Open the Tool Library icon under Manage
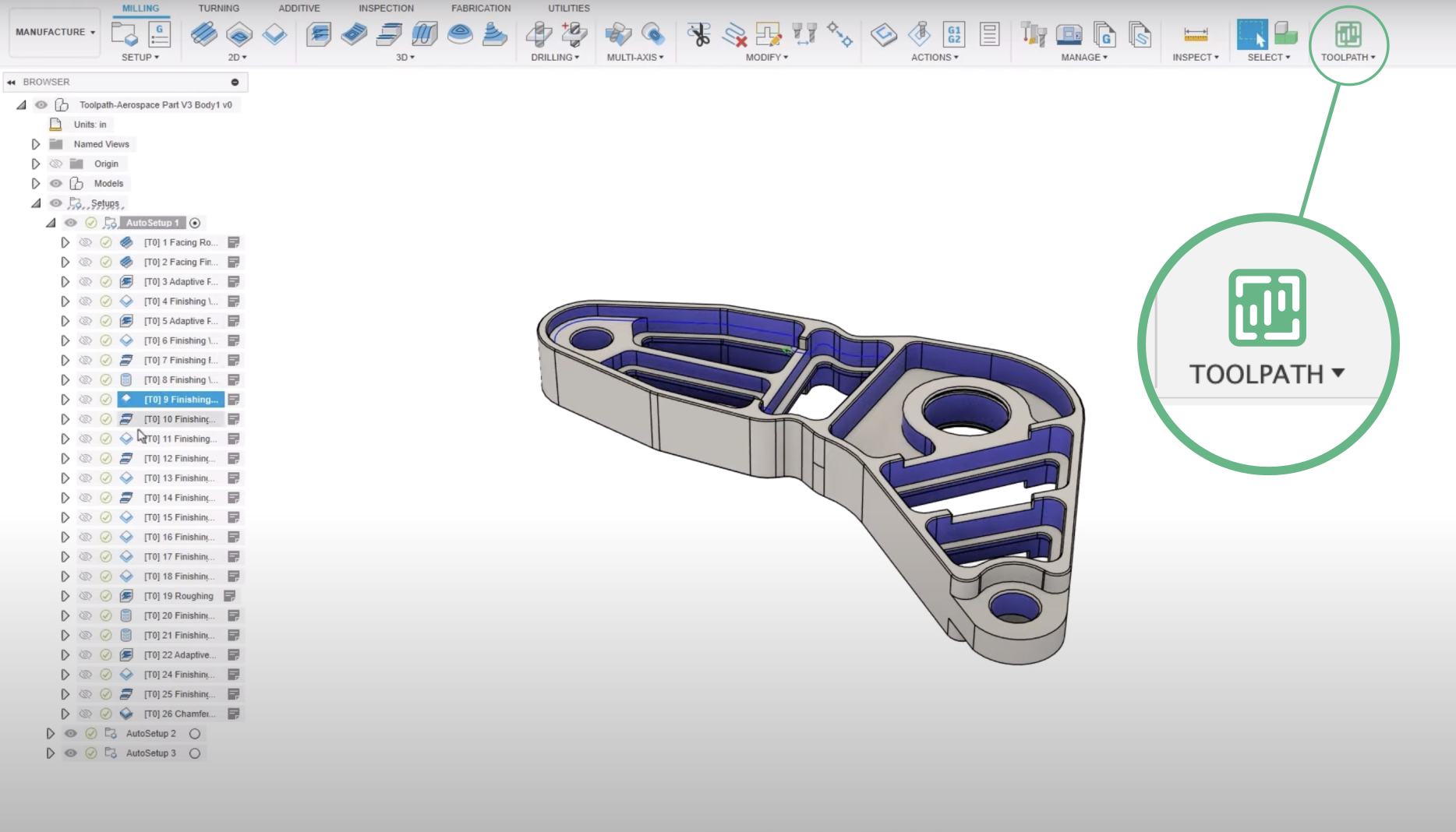1456x832 pixels. tap(1033, 35)
